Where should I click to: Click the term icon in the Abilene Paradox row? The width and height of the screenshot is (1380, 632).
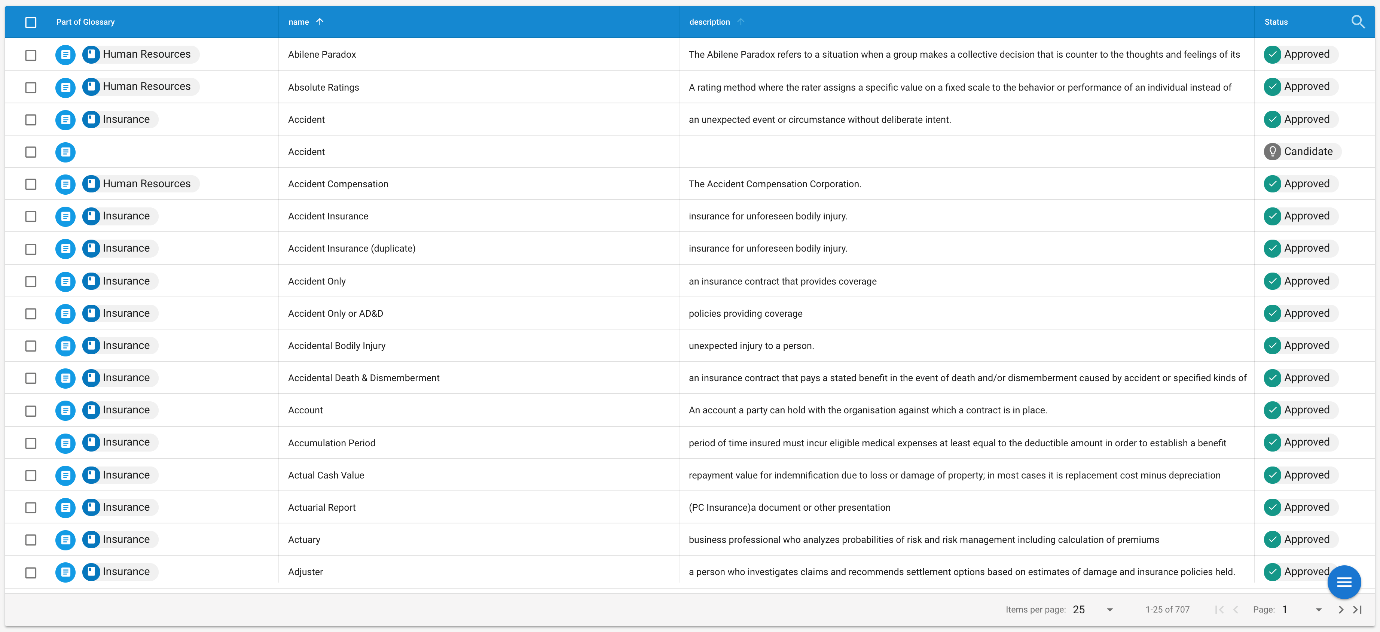(x=65, y=55)
